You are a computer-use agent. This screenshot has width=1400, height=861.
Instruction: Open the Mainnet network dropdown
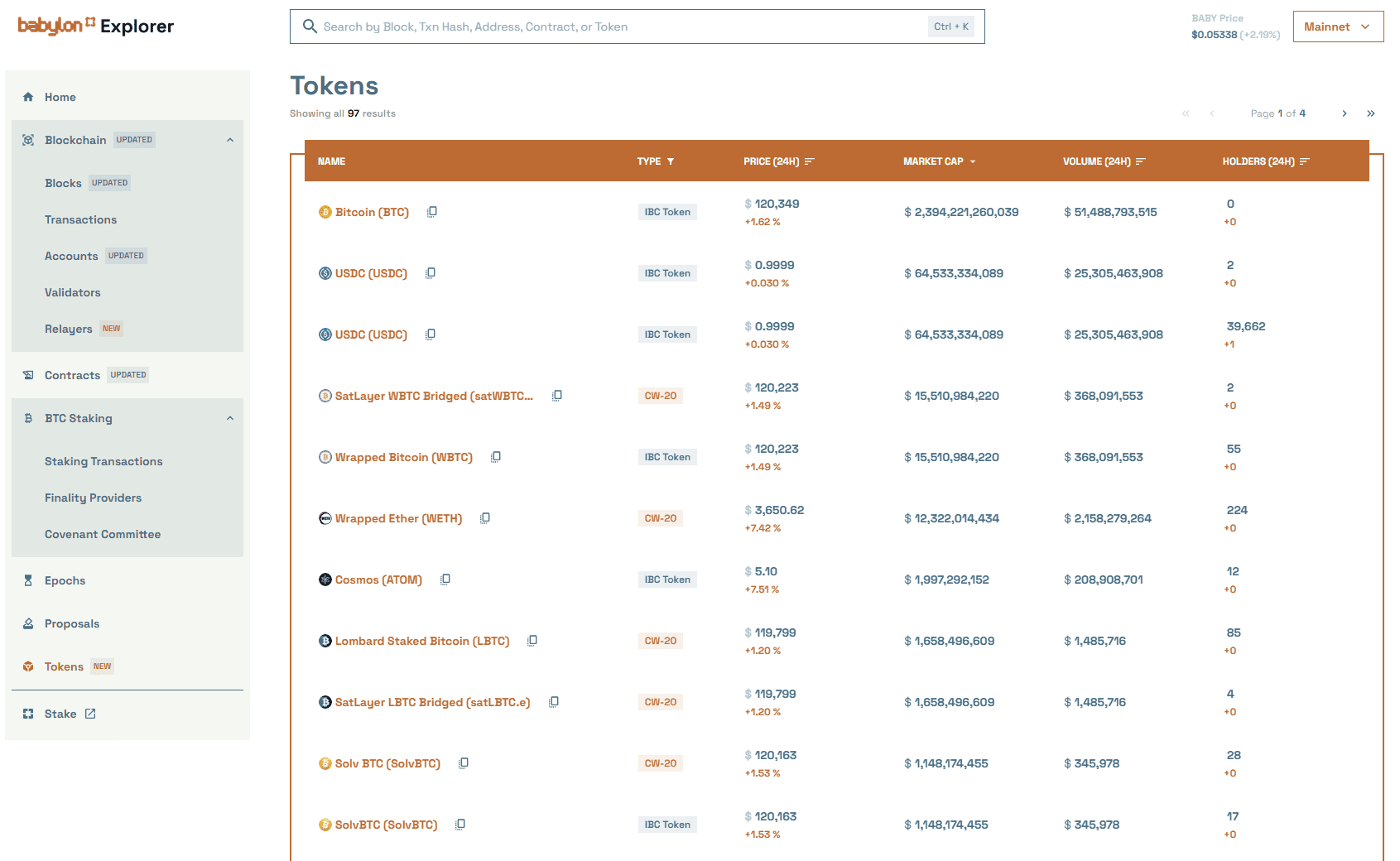(x=1338, y=26)
